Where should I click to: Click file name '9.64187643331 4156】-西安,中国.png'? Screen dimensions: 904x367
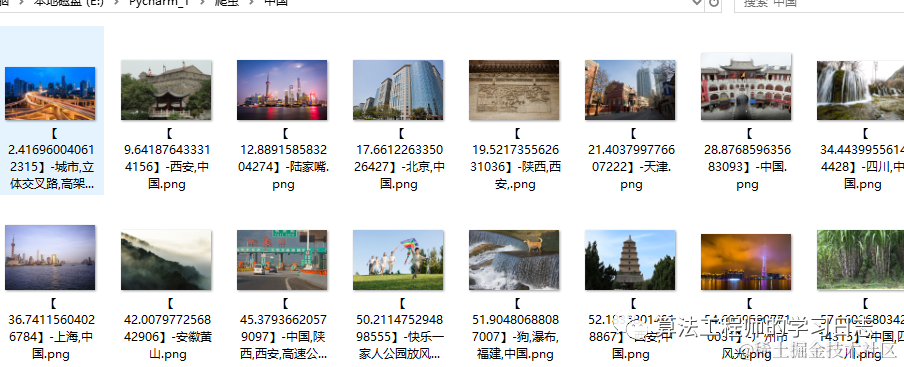point(168,159)
